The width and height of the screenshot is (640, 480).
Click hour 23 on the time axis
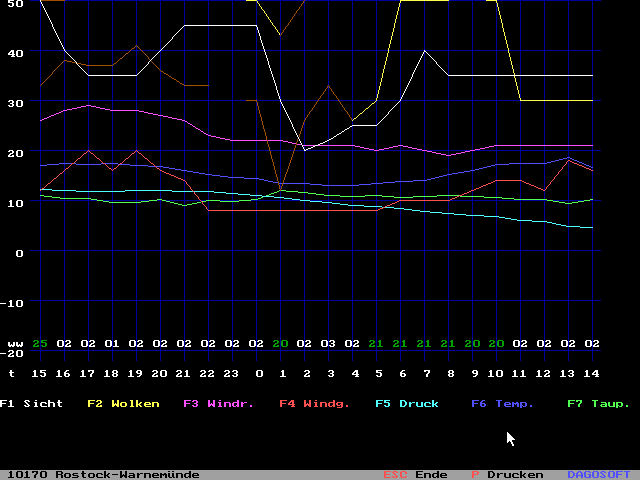pyautogui.click(x=232, y=372)
